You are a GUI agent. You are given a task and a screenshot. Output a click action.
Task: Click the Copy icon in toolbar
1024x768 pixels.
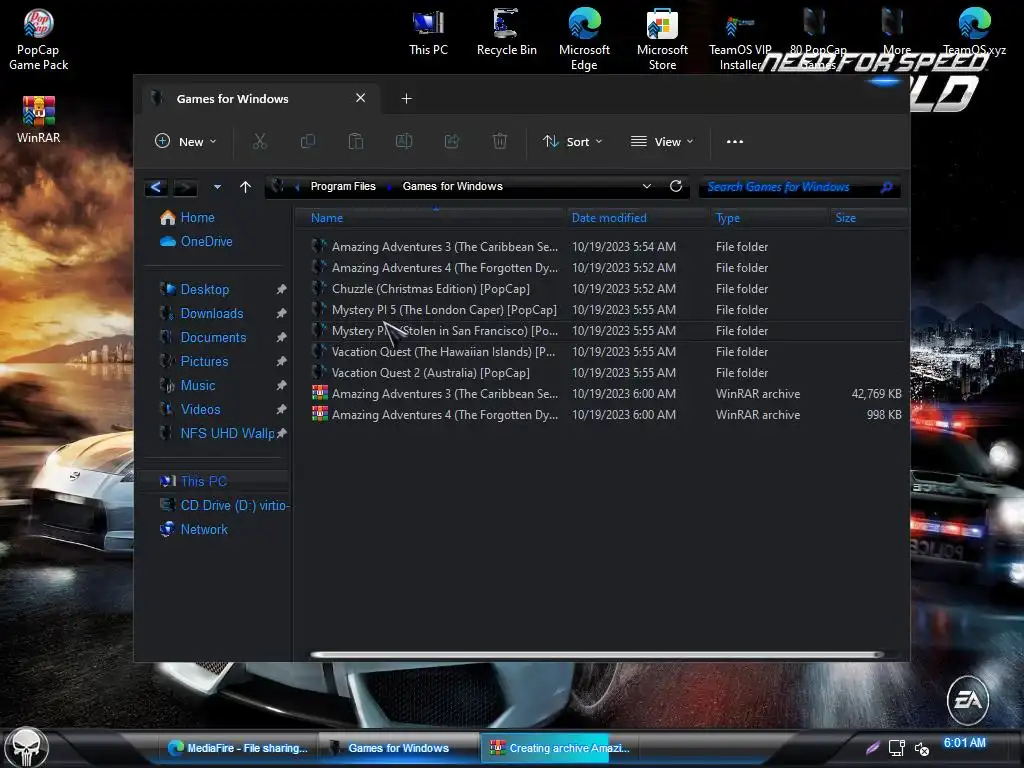click(x=308, y=141)
